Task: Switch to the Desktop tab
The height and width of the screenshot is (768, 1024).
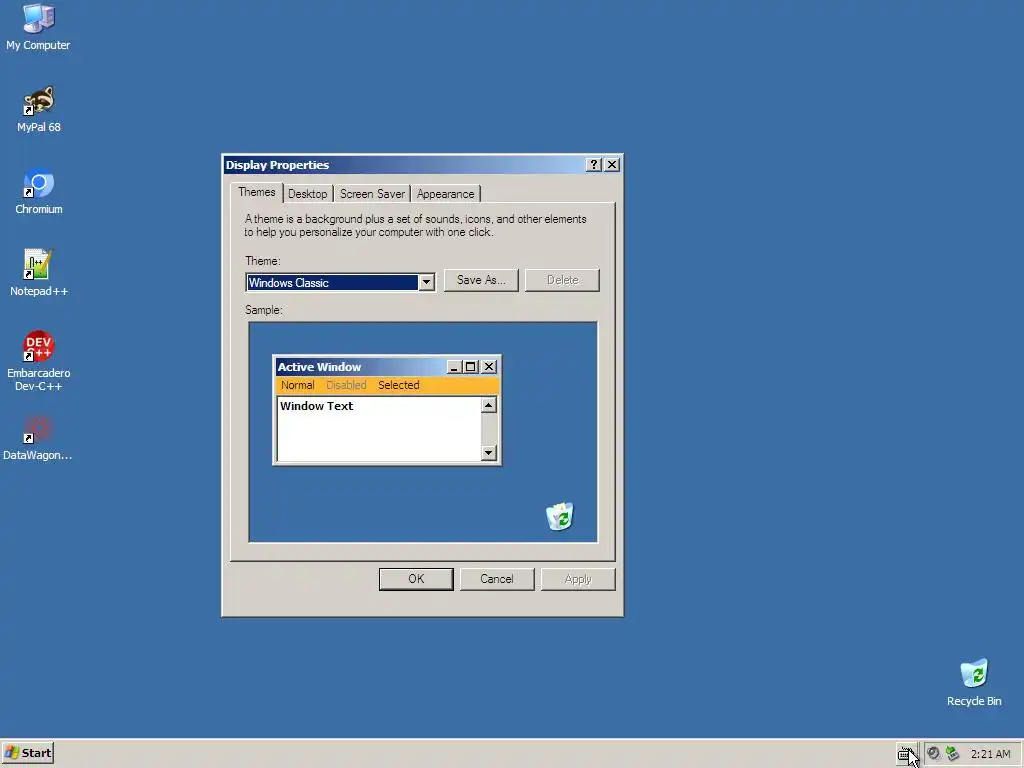Action: [x=308, y=194]
